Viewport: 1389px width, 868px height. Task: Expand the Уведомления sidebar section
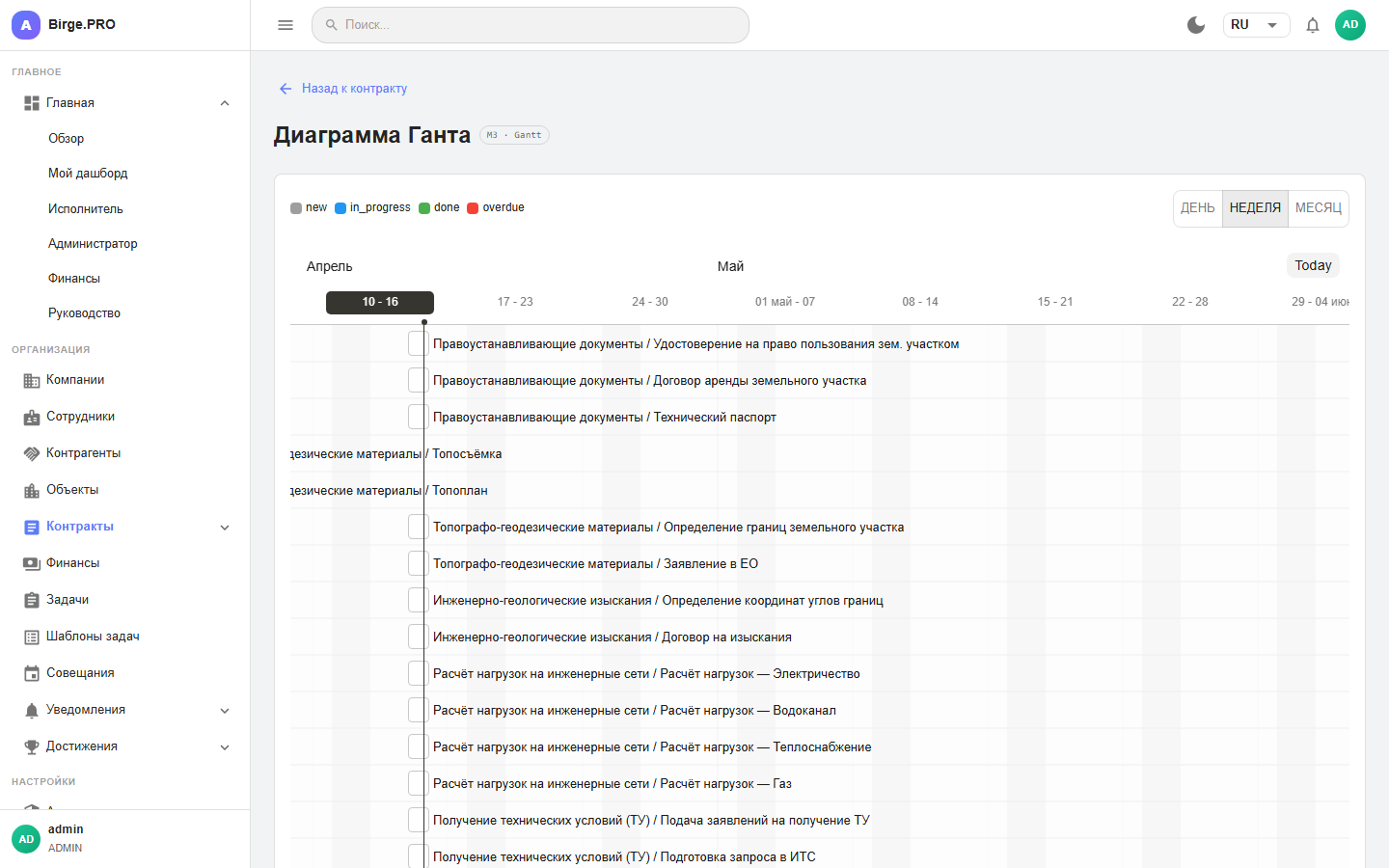(224, 709)
